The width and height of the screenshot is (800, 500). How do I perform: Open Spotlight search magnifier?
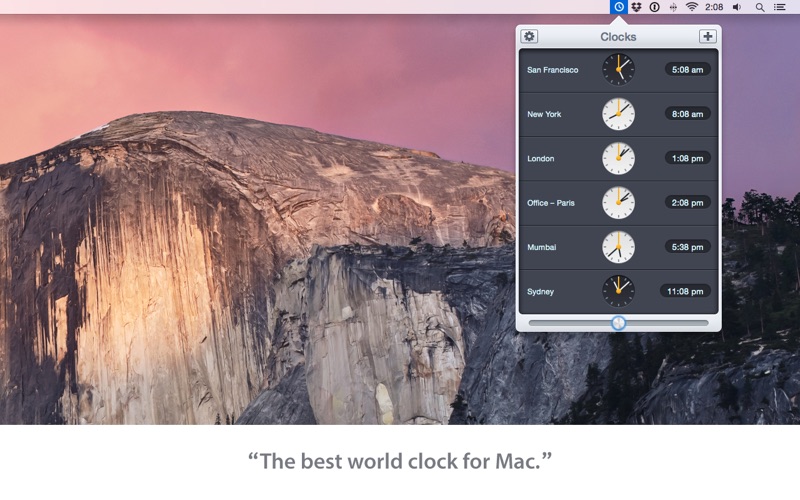(x=760, y=7)
